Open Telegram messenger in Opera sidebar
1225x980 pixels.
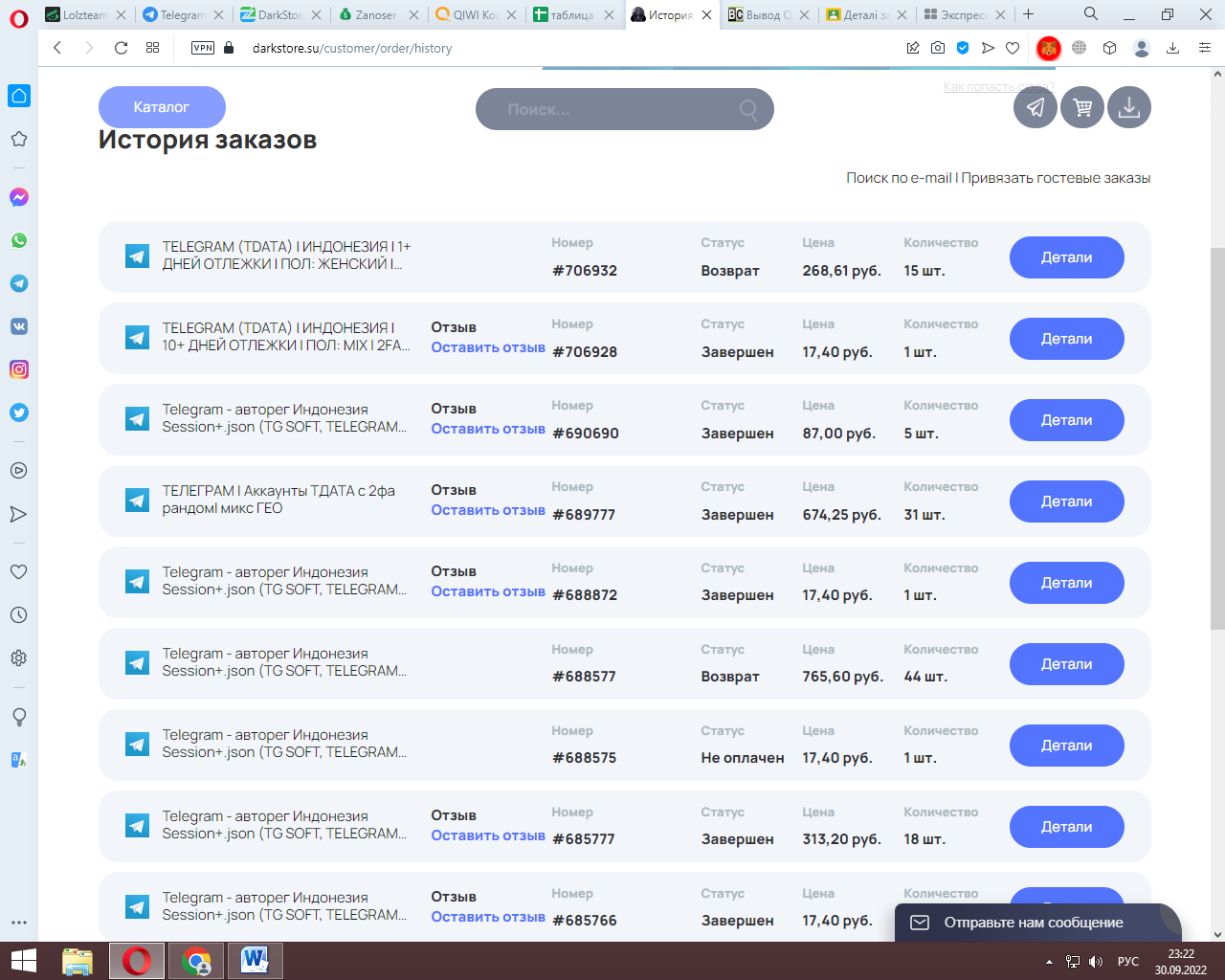pos(19,283)
